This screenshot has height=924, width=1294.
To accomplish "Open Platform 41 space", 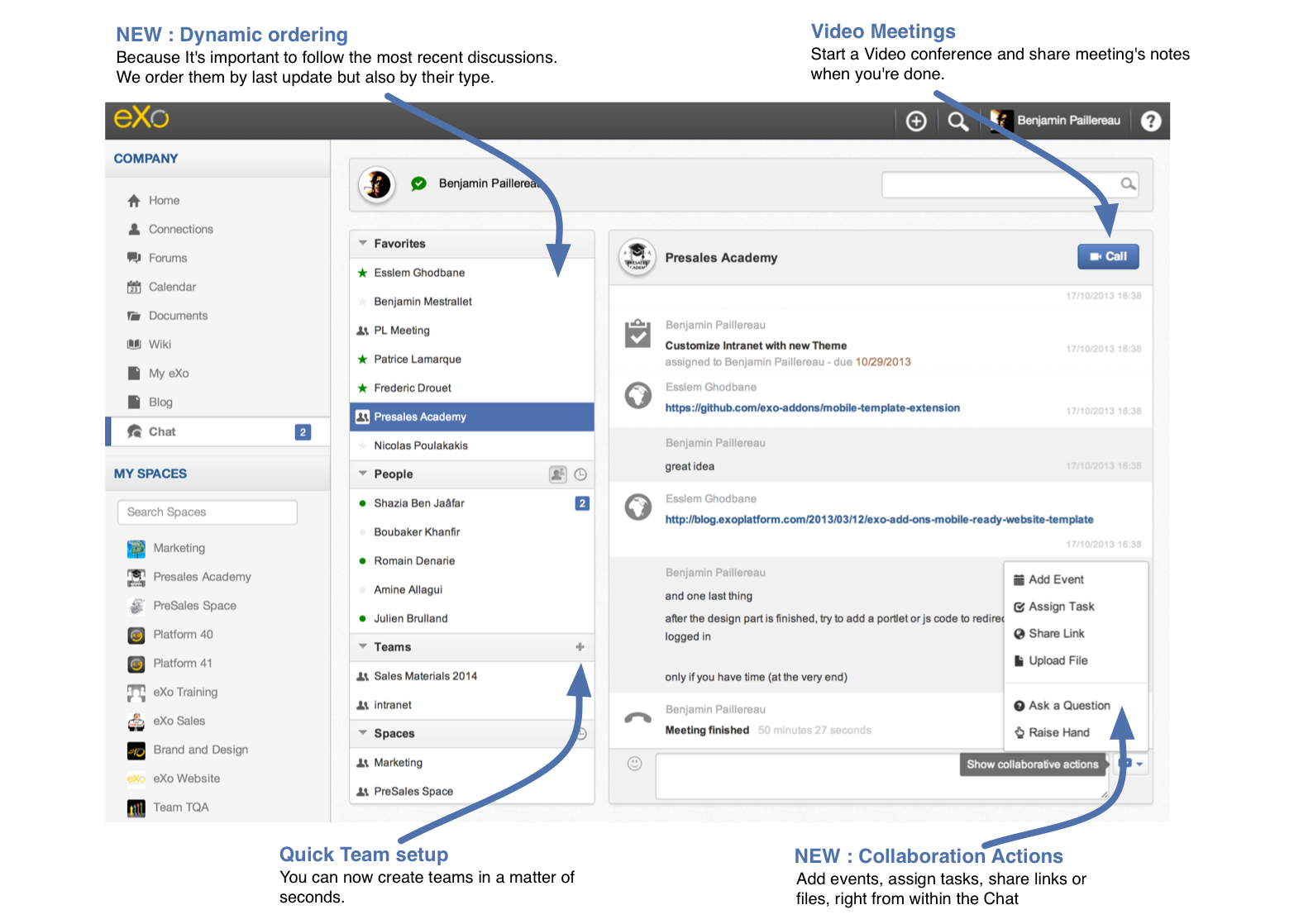I will pyautogui.click(x=183, y=664).
